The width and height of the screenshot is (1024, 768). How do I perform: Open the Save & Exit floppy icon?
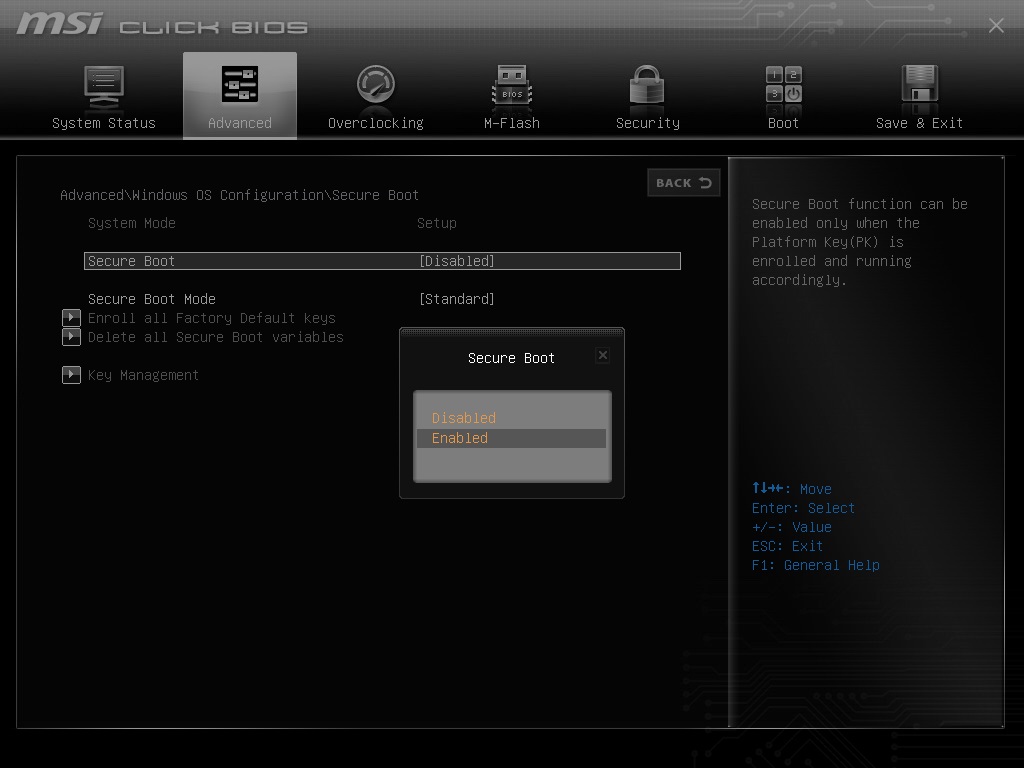(x=920, y=84)
